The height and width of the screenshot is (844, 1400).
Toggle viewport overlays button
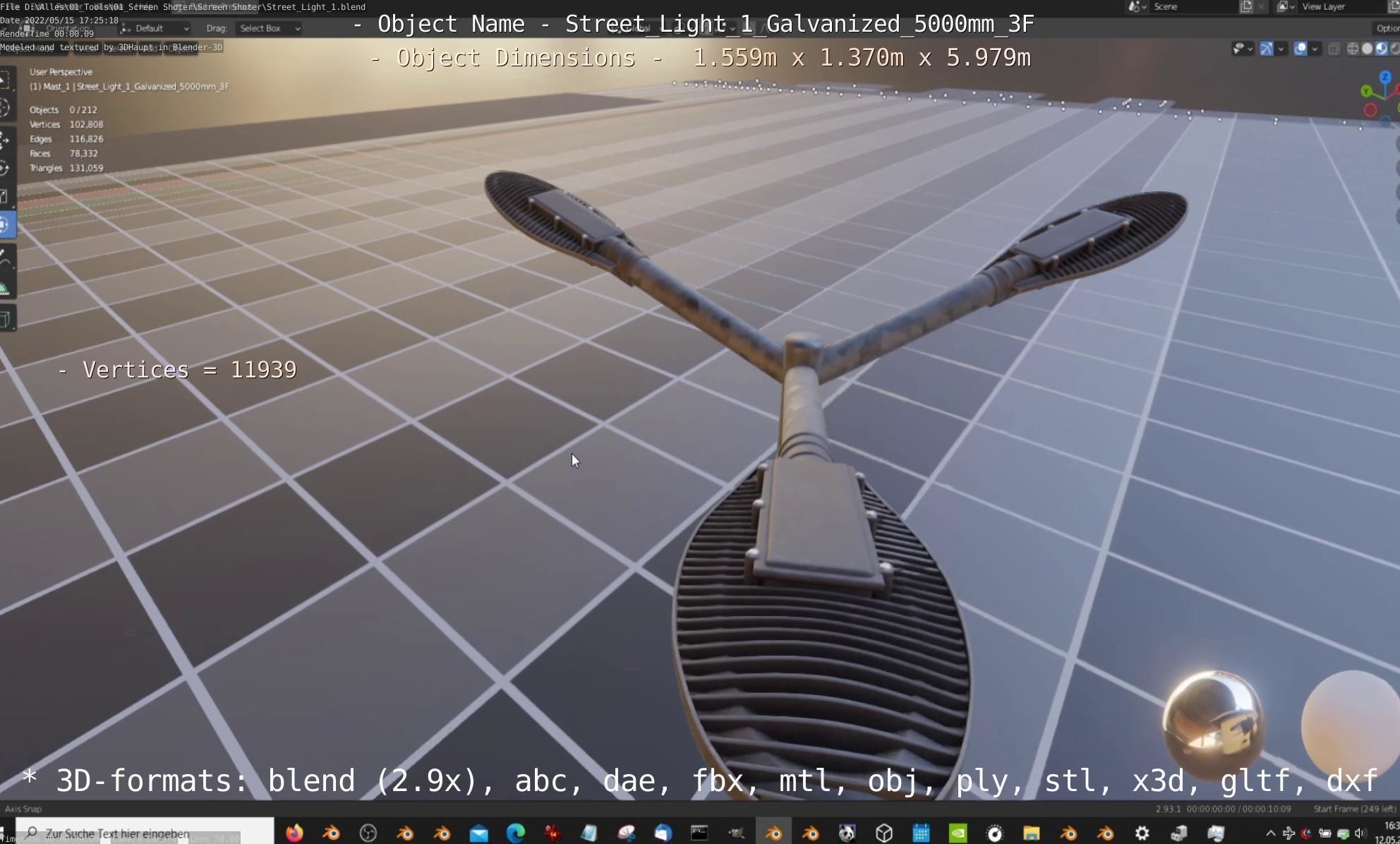coord(1300,49)
